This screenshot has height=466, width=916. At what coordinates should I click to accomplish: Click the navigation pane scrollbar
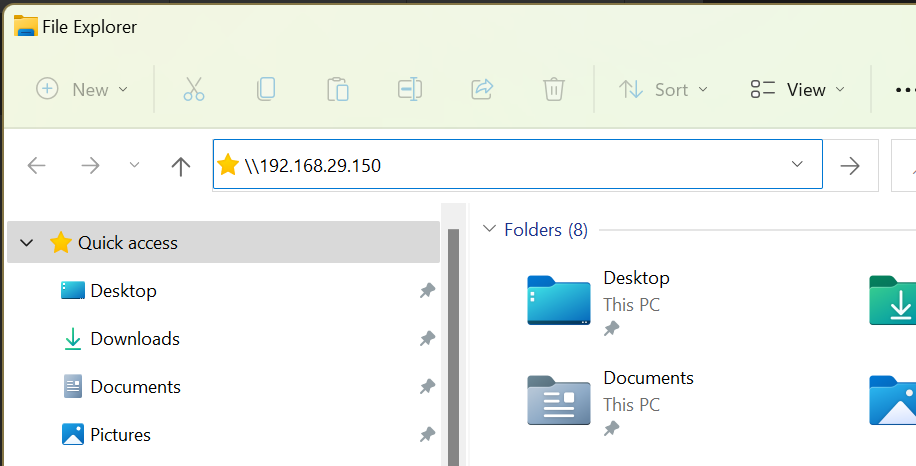click(453, 347)
